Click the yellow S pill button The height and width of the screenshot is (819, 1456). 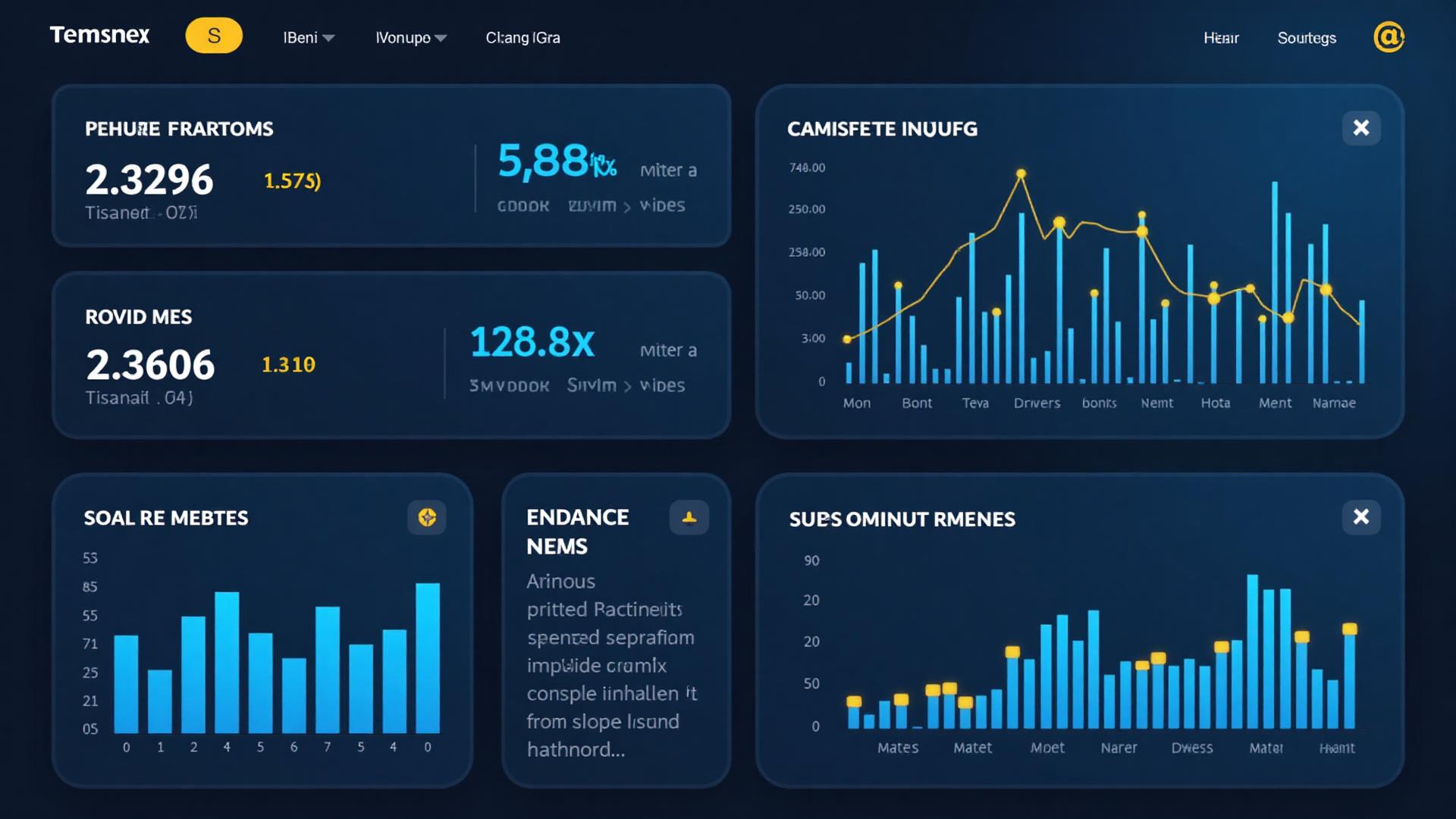214,36
